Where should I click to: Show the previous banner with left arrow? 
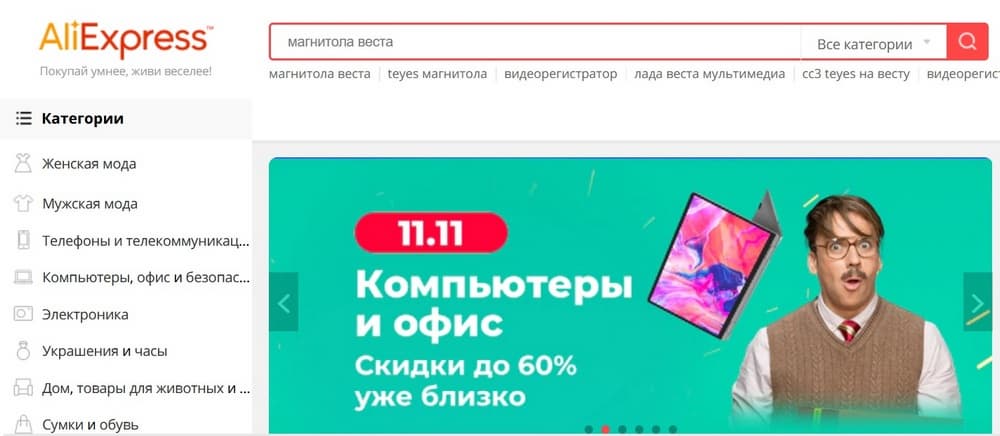284,302
